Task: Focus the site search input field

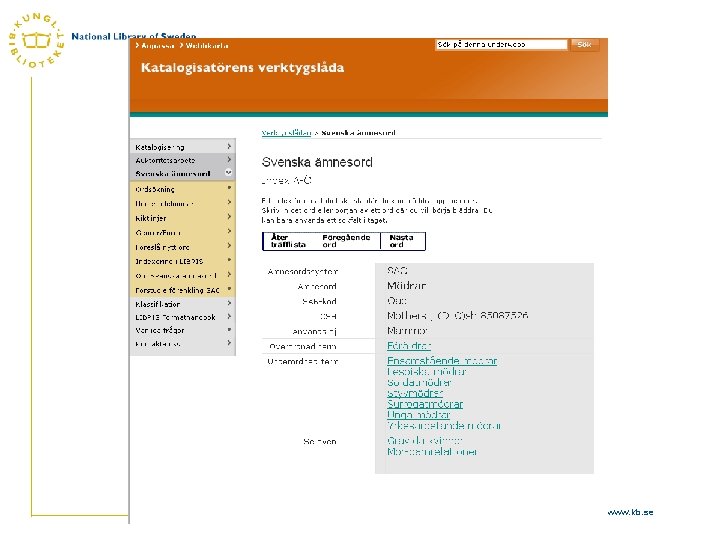Action: [x=501, y=45]
